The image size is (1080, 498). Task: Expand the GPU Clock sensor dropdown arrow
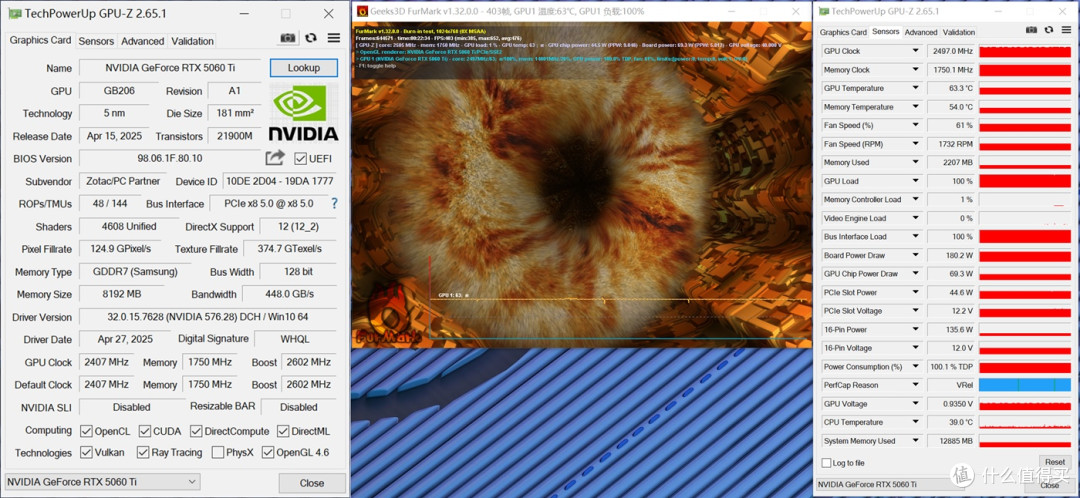(x=915, y=51)
